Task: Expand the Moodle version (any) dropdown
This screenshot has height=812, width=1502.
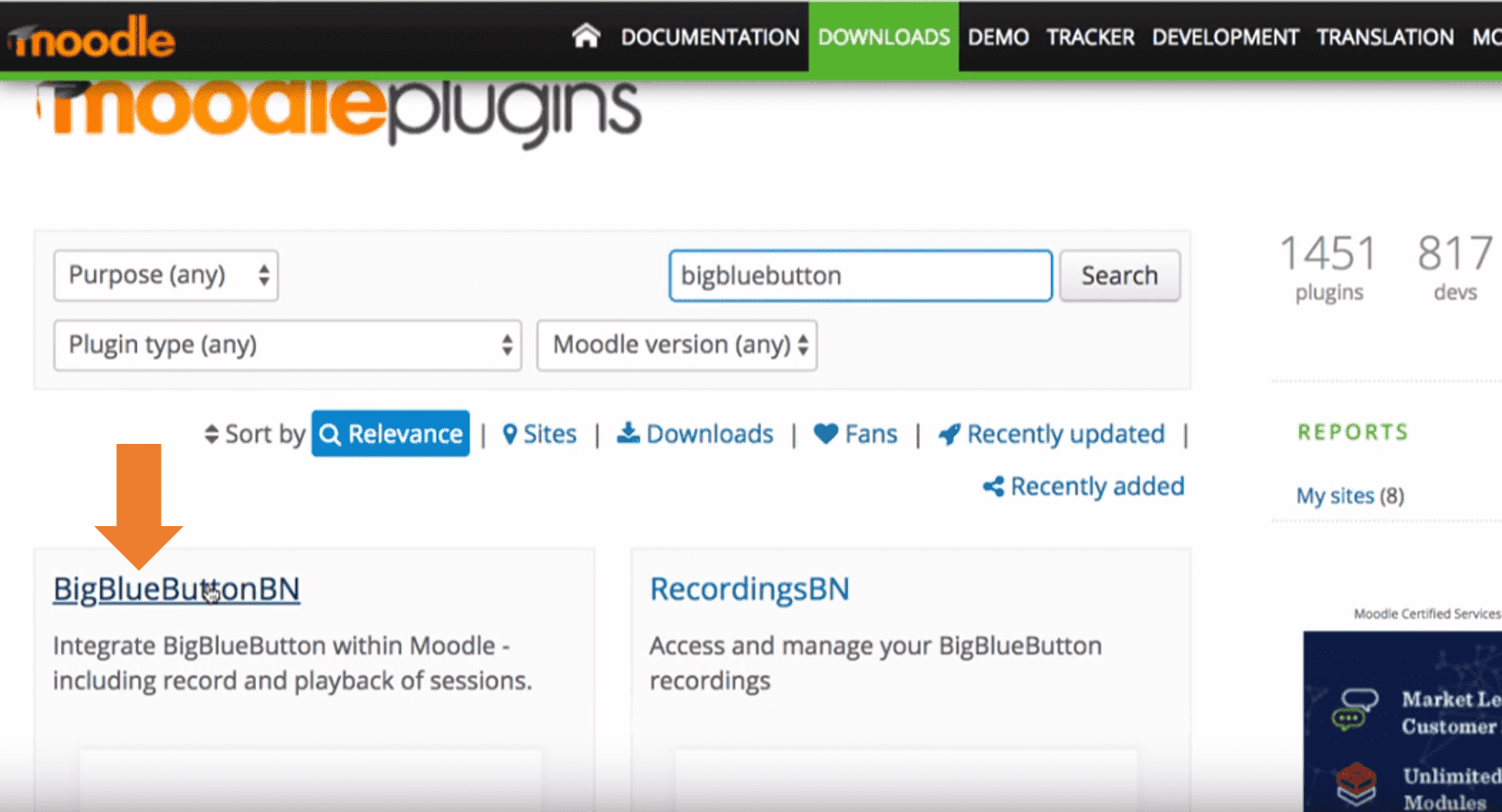Action: tap(677, 345)
